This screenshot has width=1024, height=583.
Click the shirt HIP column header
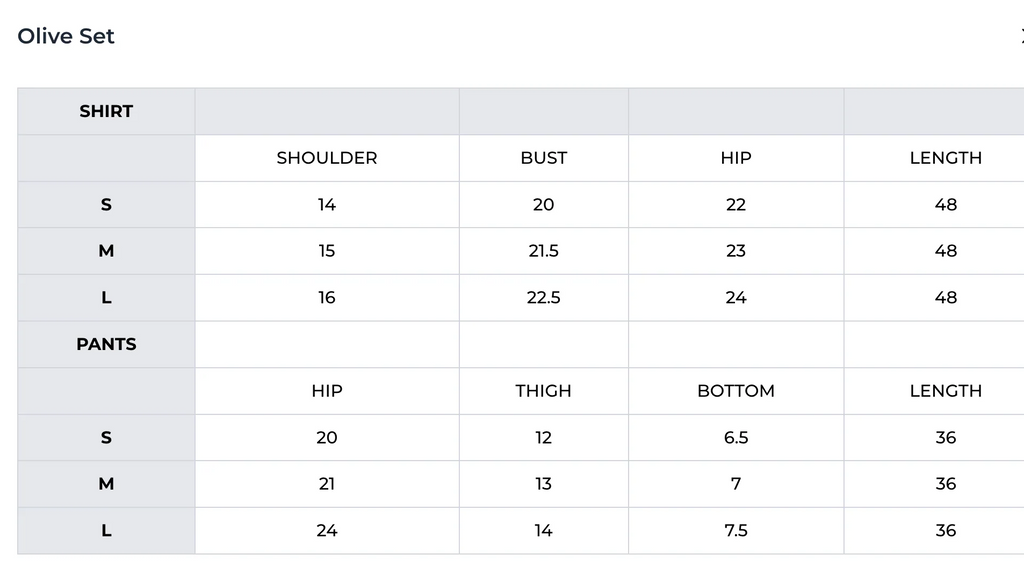coord(735,158)
